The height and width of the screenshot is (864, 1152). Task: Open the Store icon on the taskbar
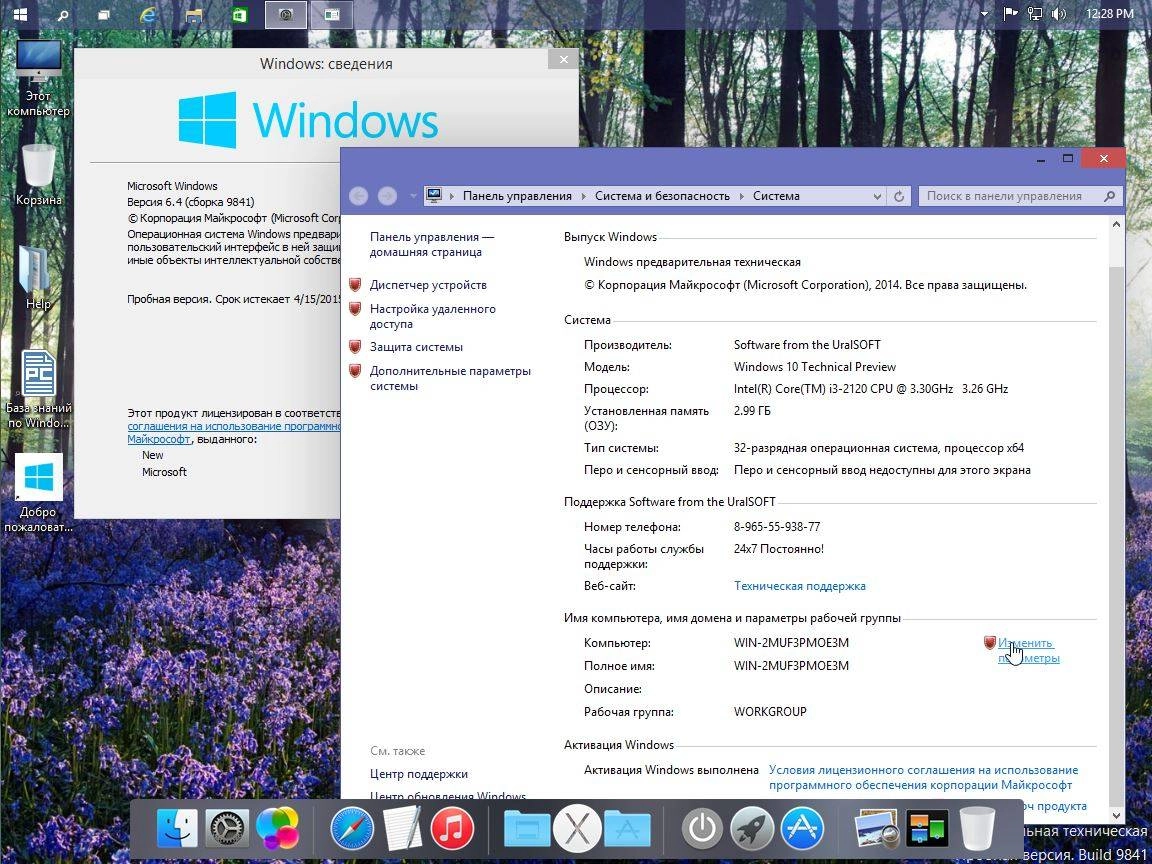point(240,15)
